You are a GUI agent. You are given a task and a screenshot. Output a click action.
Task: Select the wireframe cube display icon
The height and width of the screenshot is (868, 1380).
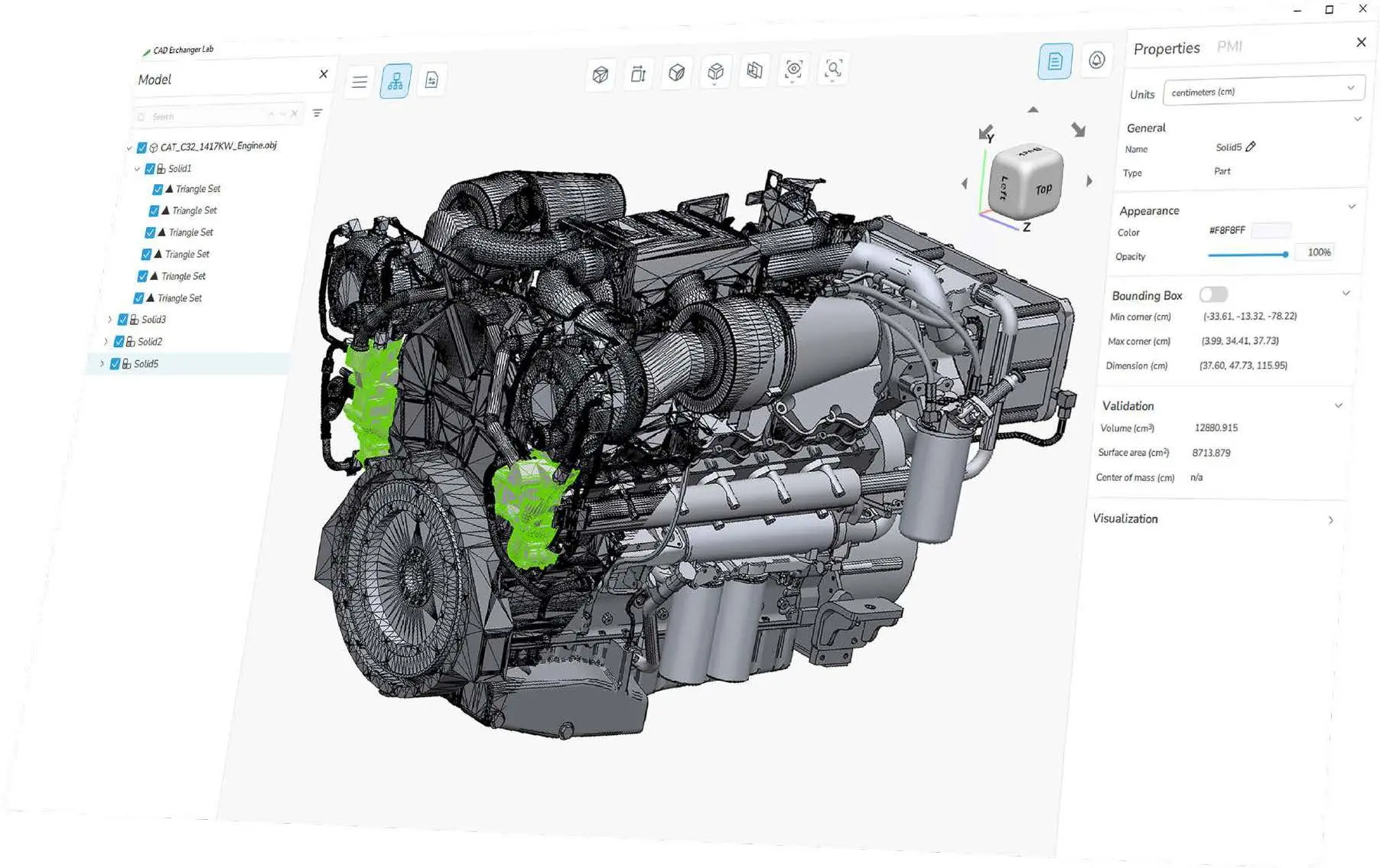[x=600, y=74]
